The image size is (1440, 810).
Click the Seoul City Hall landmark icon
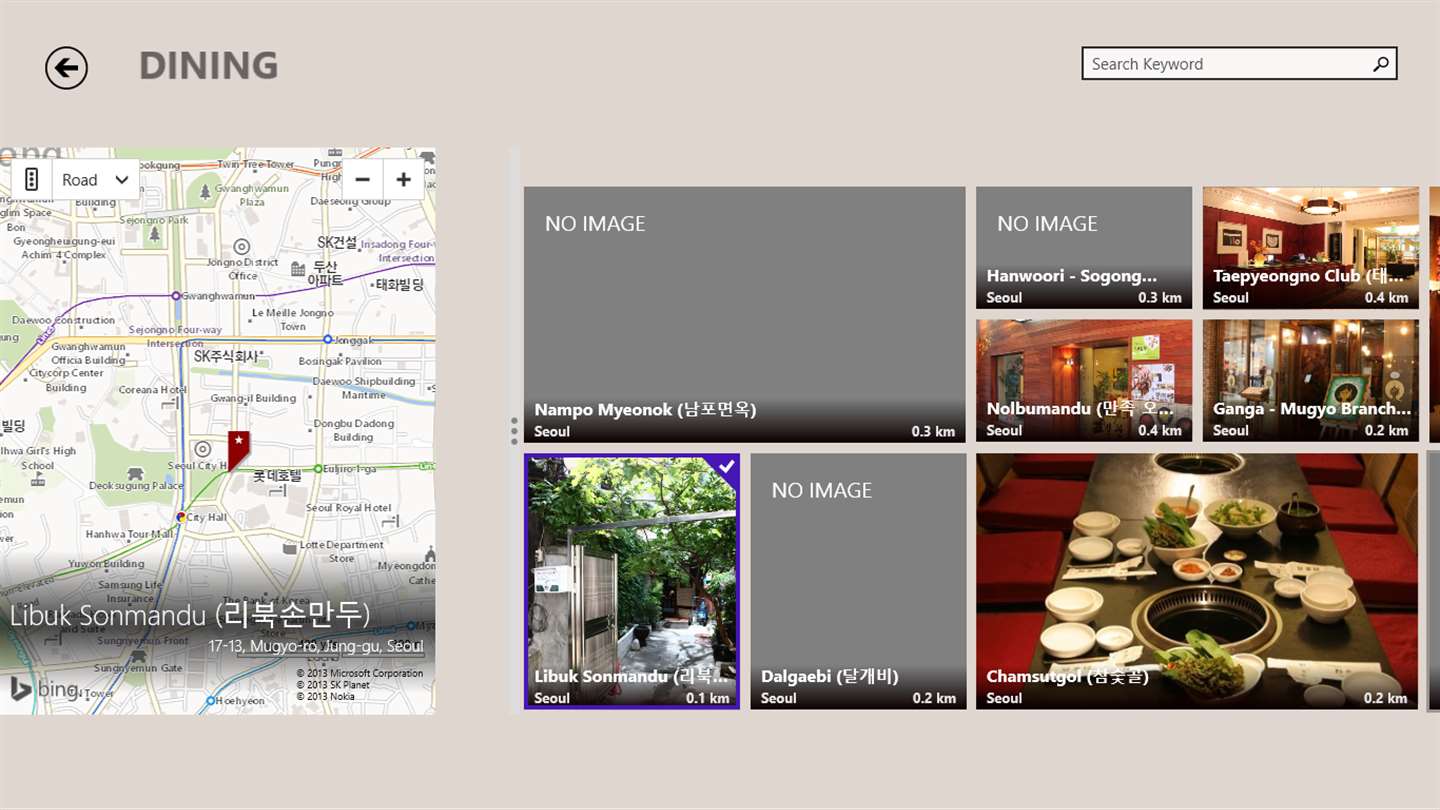pyautogui.click(x=203, y=449)
